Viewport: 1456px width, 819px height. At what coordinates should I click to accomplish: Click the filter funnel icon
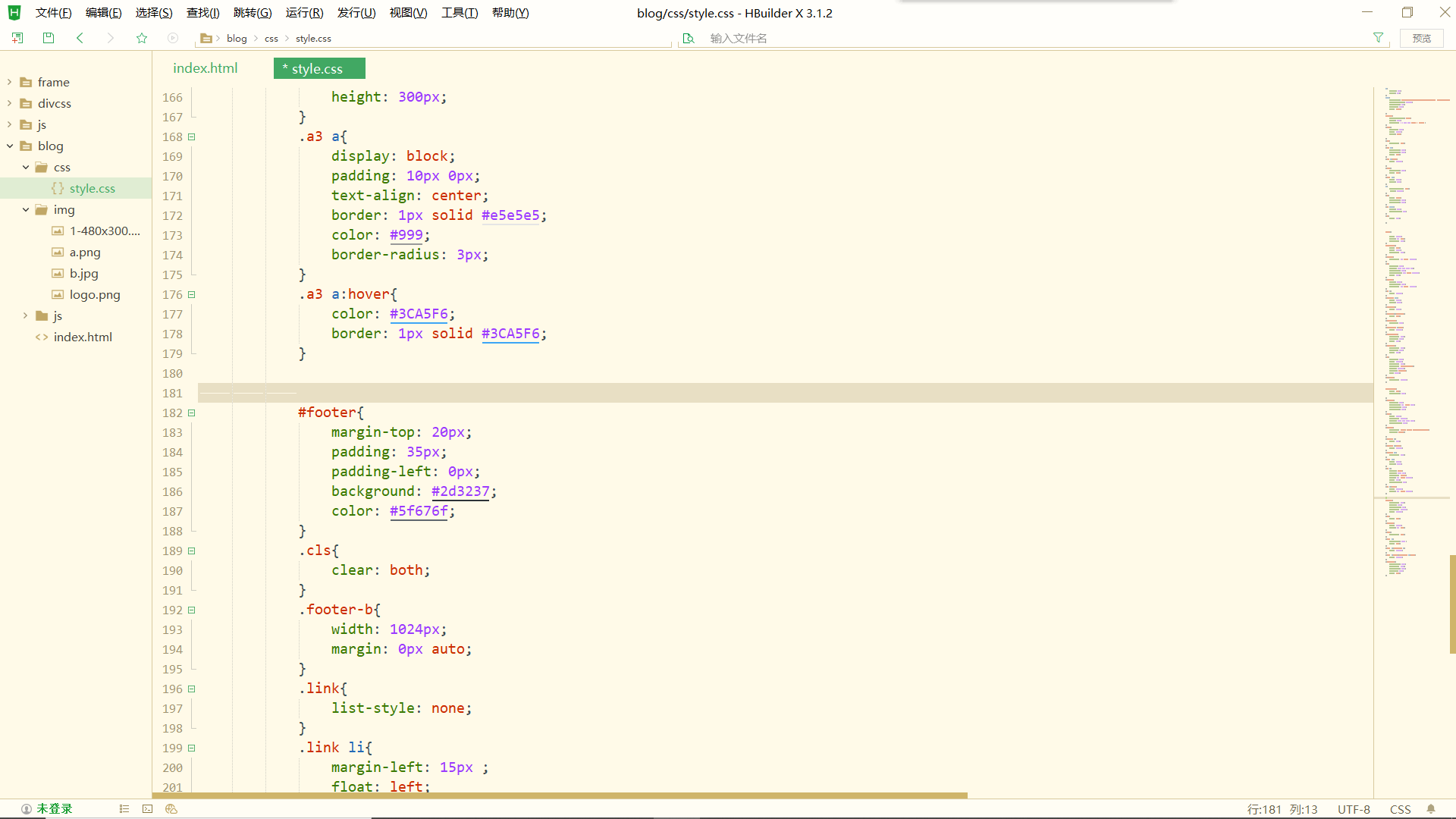point(1378,38)
